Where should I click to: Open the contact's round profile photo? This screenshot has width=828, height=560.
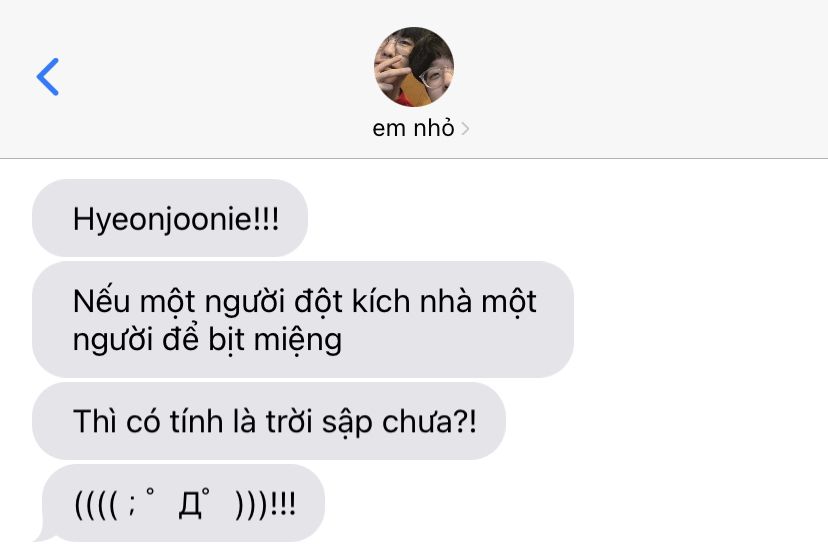pos(414,67)
